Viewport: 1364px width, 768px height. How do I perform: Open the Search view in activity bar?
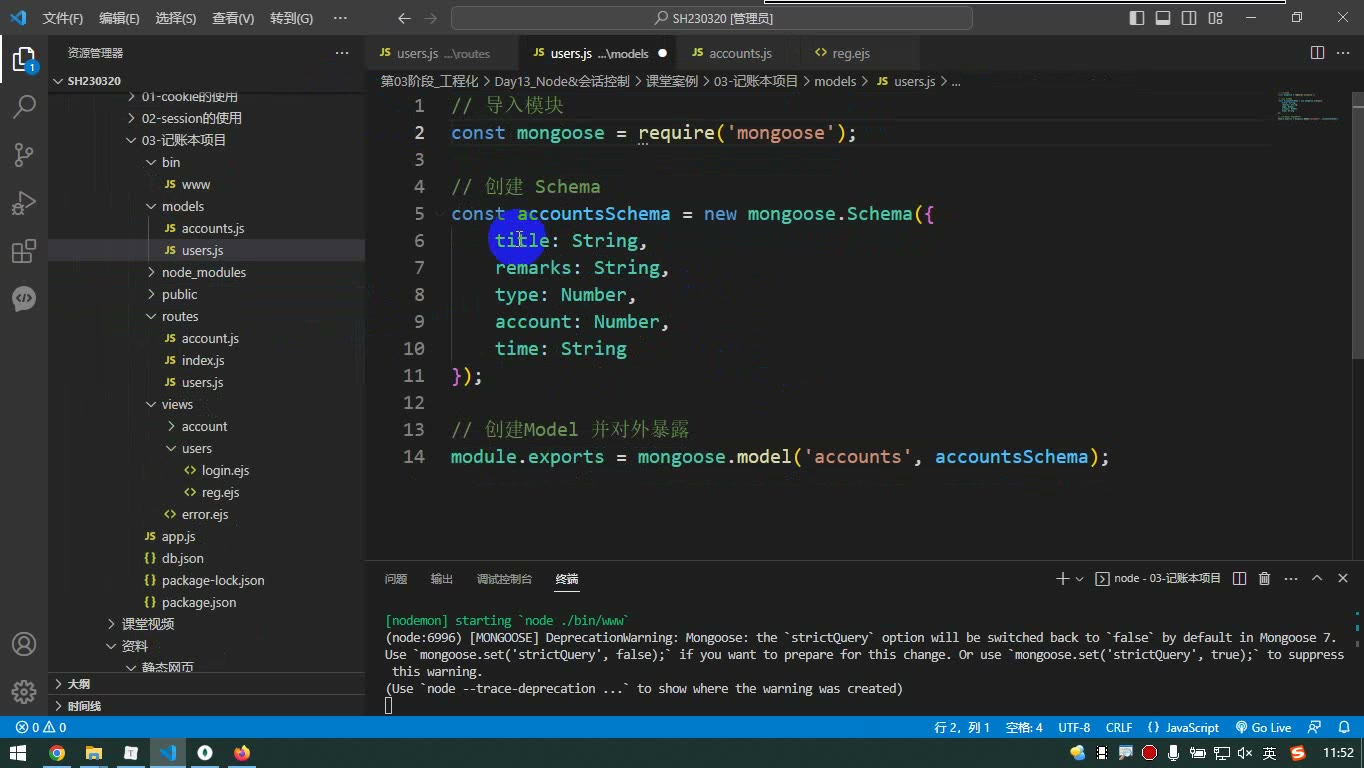click(x=24, y=106)
